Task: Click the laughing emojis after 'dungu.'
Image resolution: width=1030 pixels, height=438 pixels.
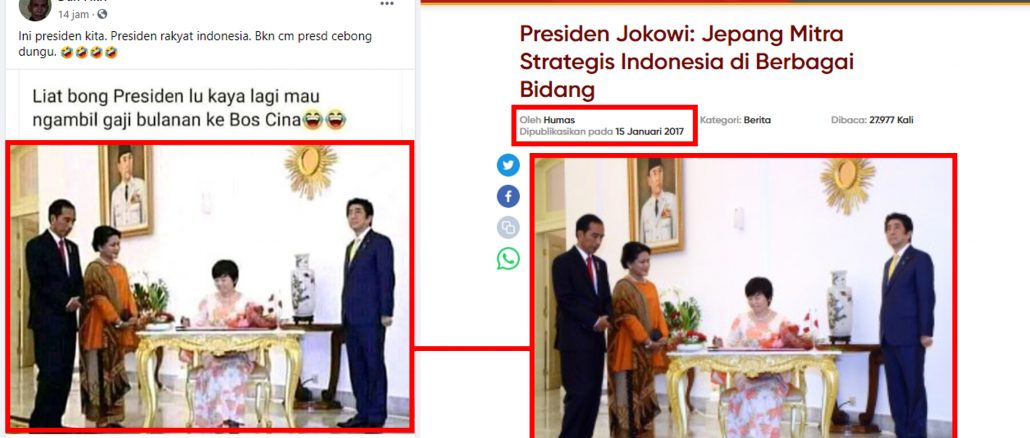Action: 89,53
